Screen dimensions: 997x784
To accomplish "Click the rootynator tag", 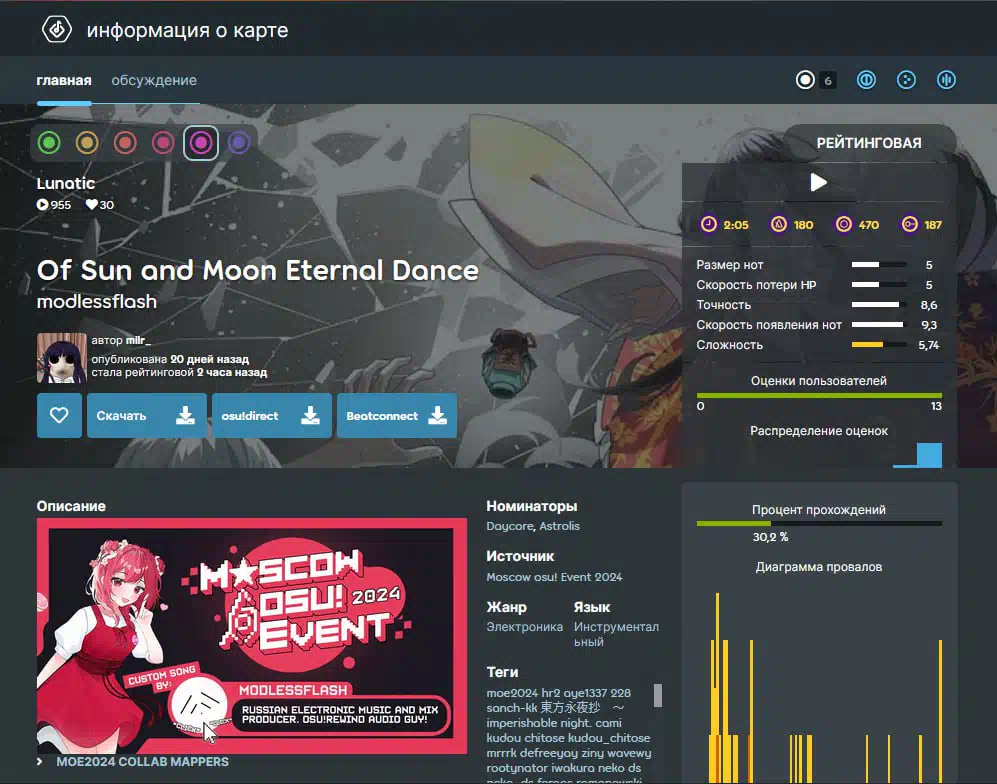I will coord(517,768).
